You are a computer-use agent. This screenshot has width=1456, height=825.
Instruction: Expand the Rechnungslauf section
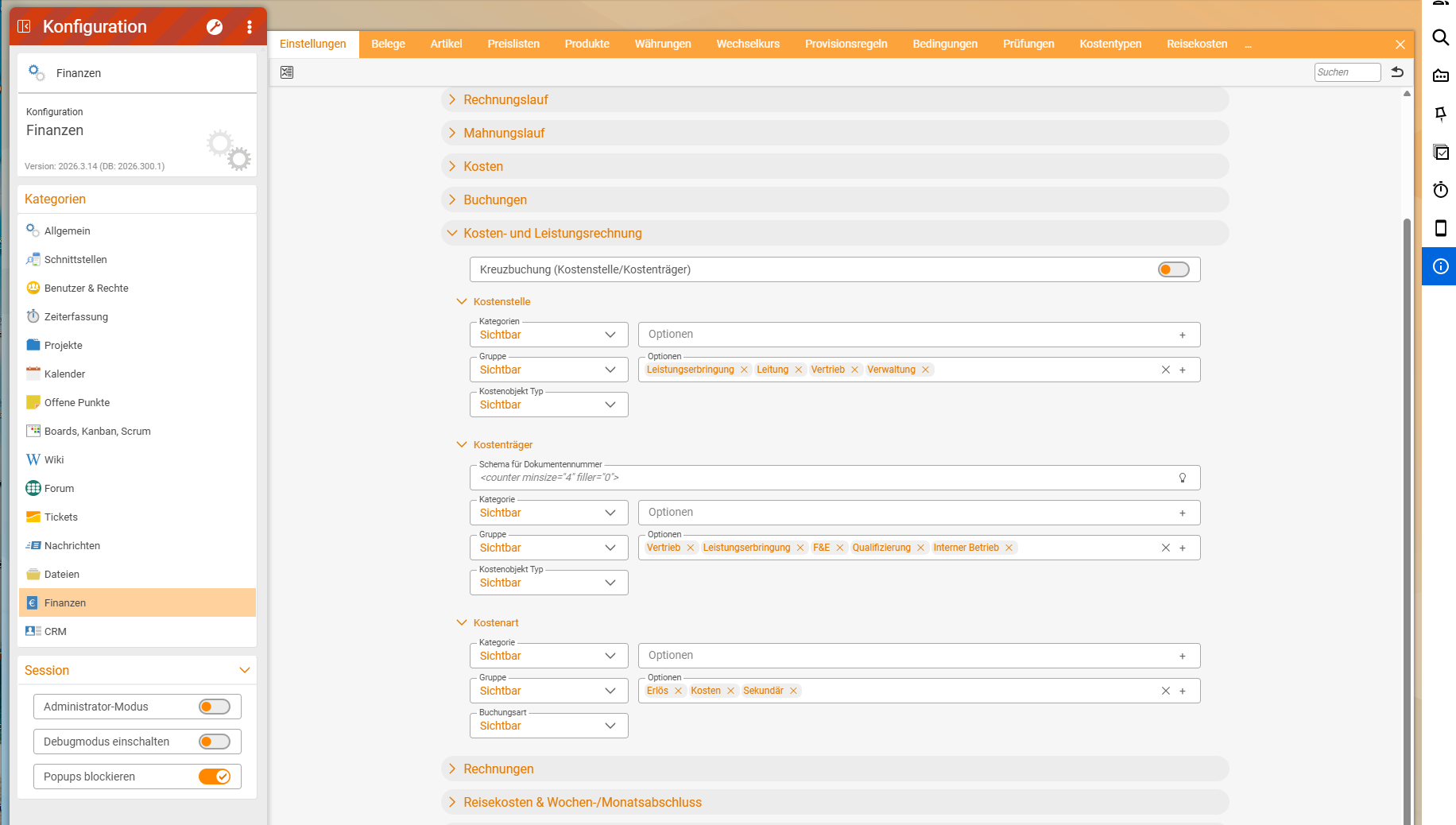tap(834, 99)
